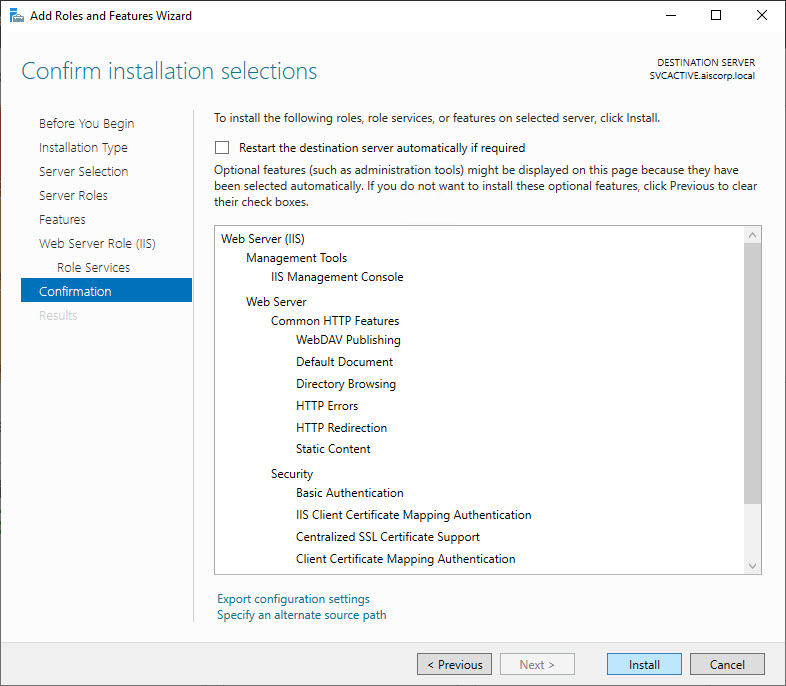Select Installation Type in sidebar
This screenshot has height=686, width=786.
coord(83,148)
